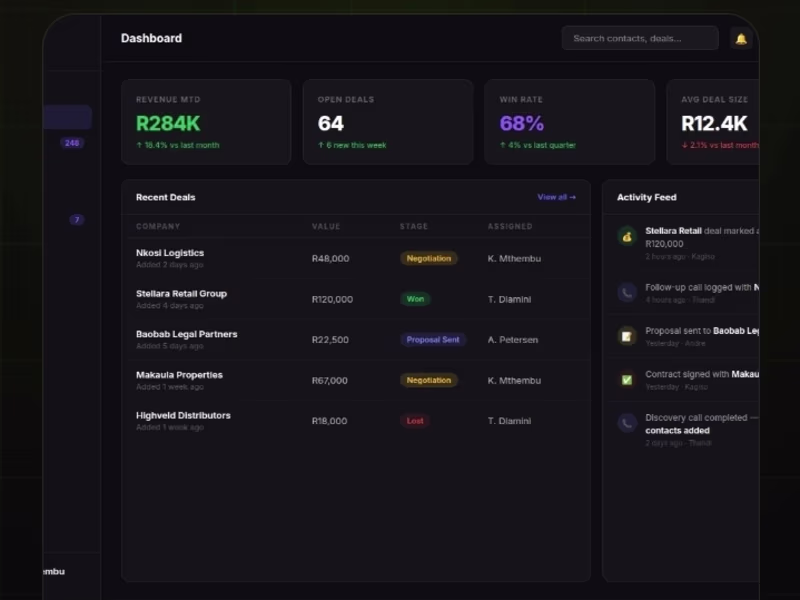Open the Baobab Legal Partners deal

tap(356, 339)
